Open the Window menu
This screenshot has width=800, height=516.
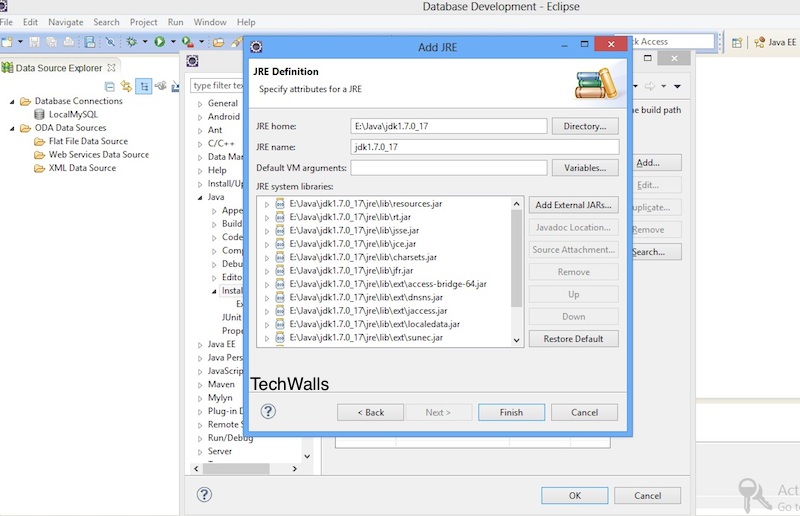point(210,22)
